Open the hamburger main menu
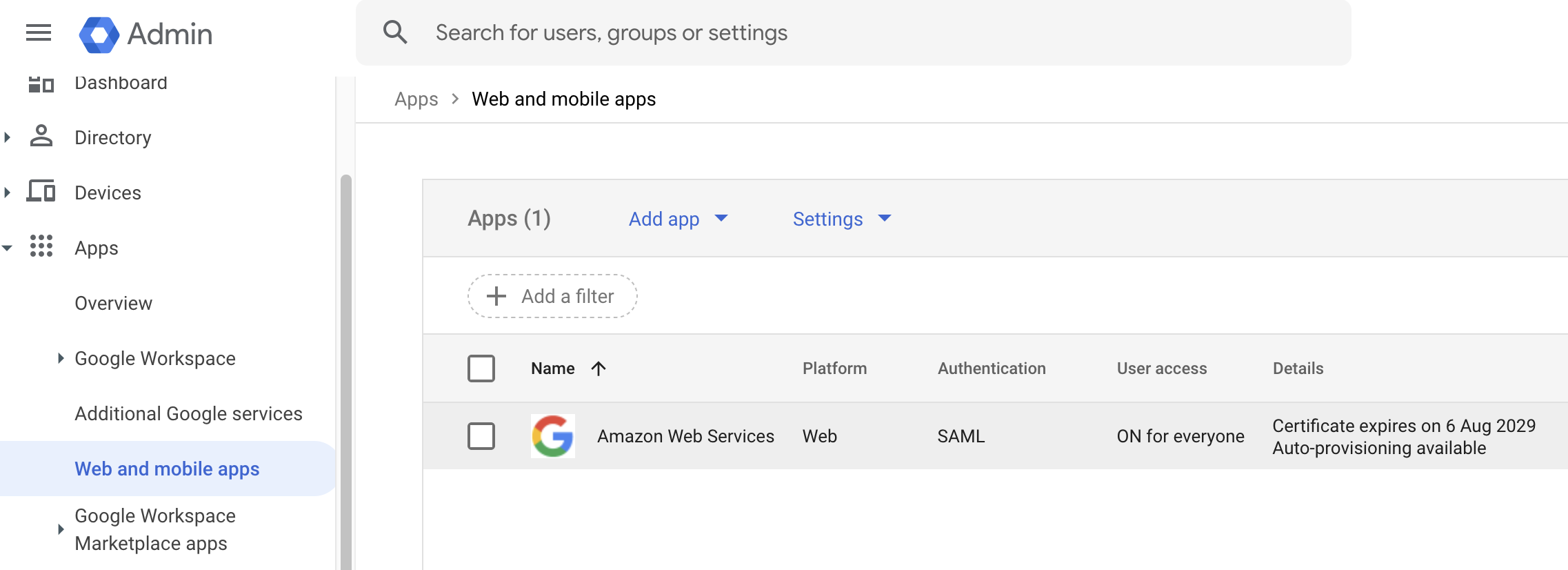1568x570 pixels. [39, 32]
